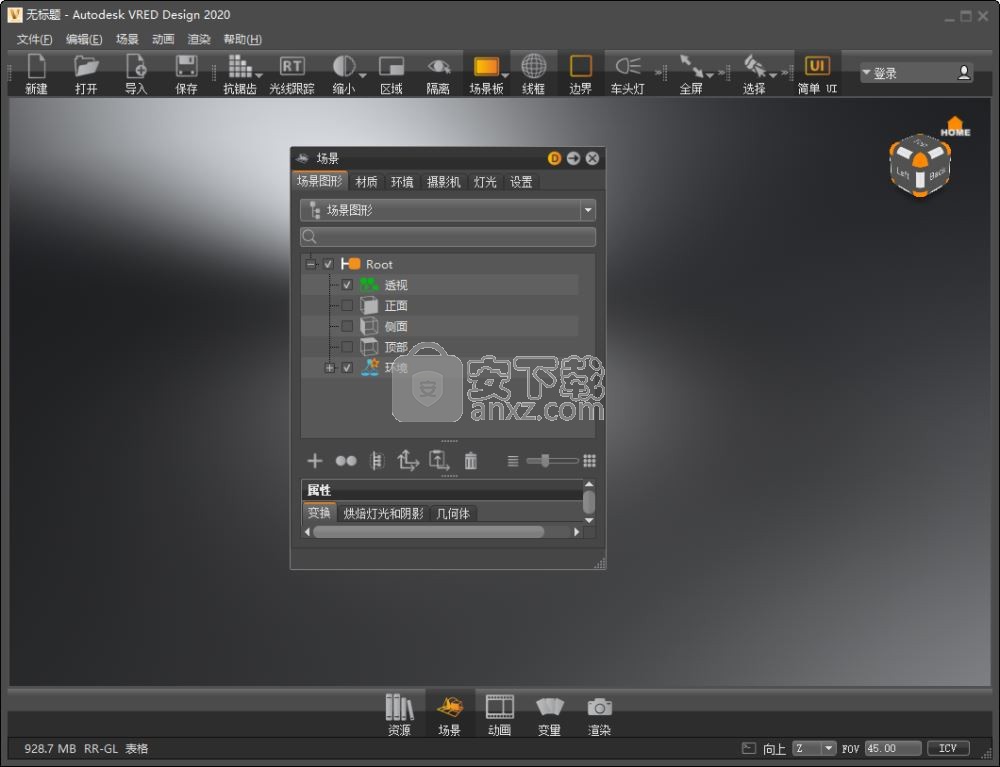Open the 场景图形 scene graph dropdown
1000x767 pixels.
[x=448, y=210]
